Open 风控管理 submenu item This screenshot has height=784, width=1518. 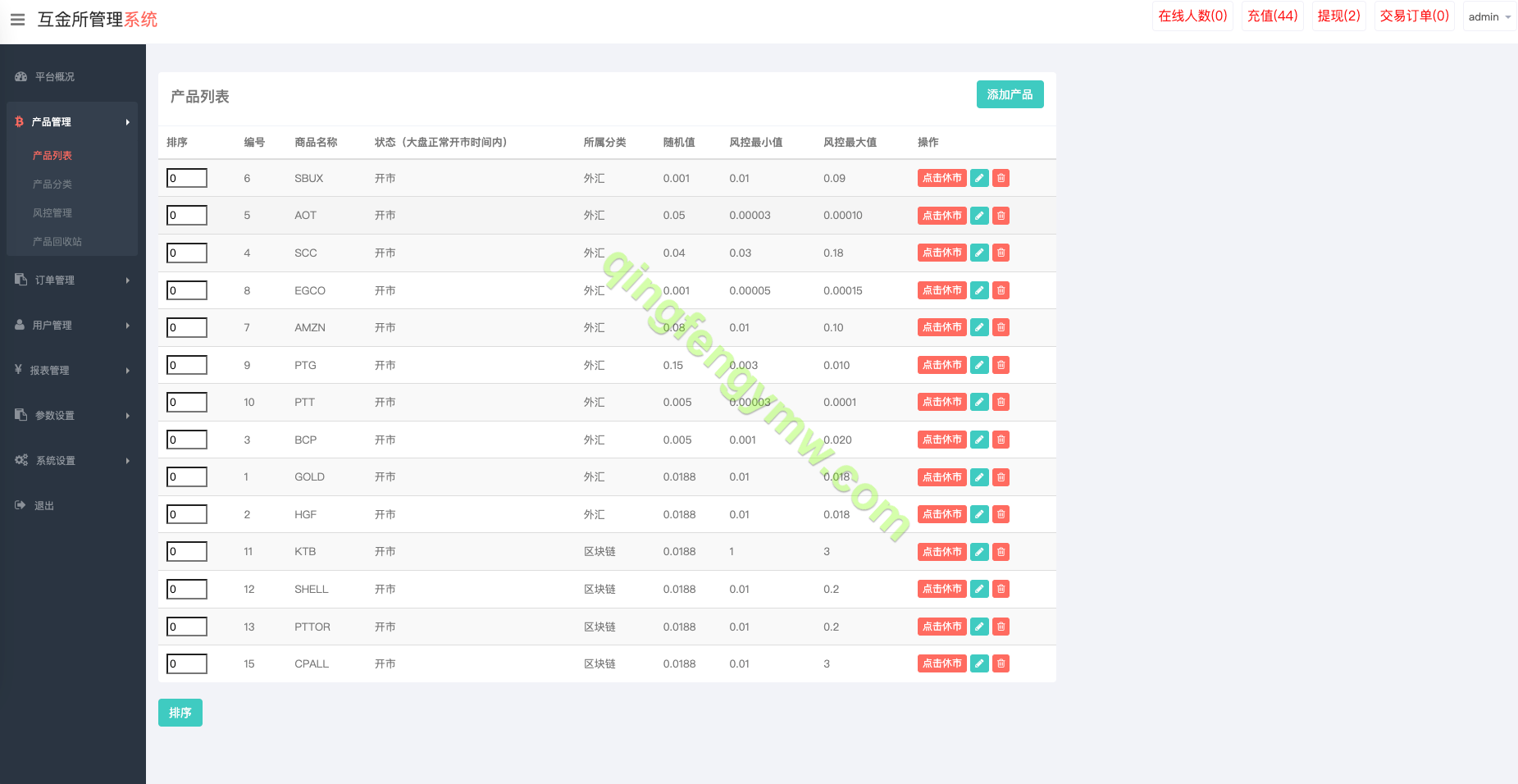[52, 212]
